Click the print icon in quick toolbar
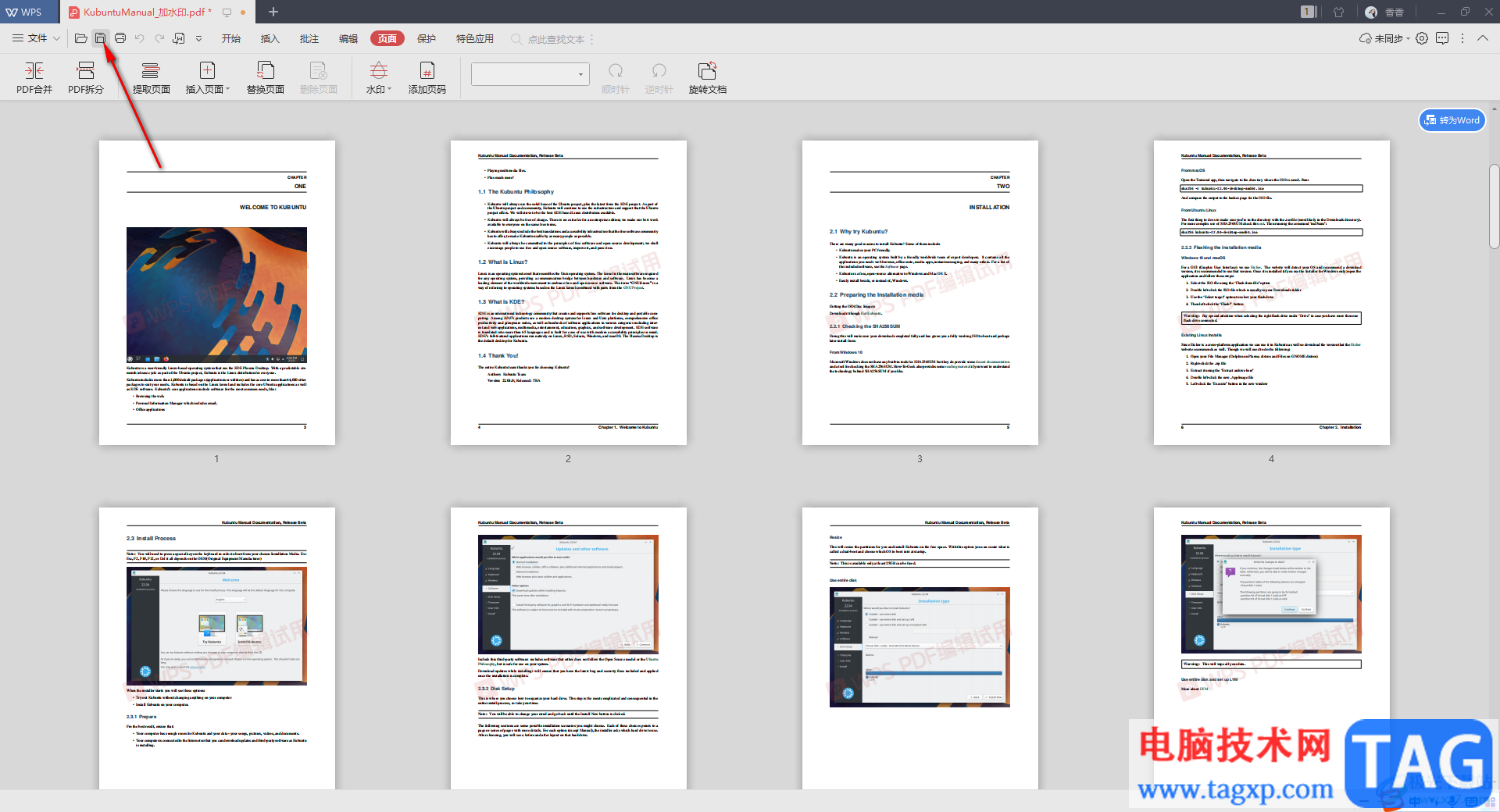The height and width of the screenshot is (812, 1500). 120,38
